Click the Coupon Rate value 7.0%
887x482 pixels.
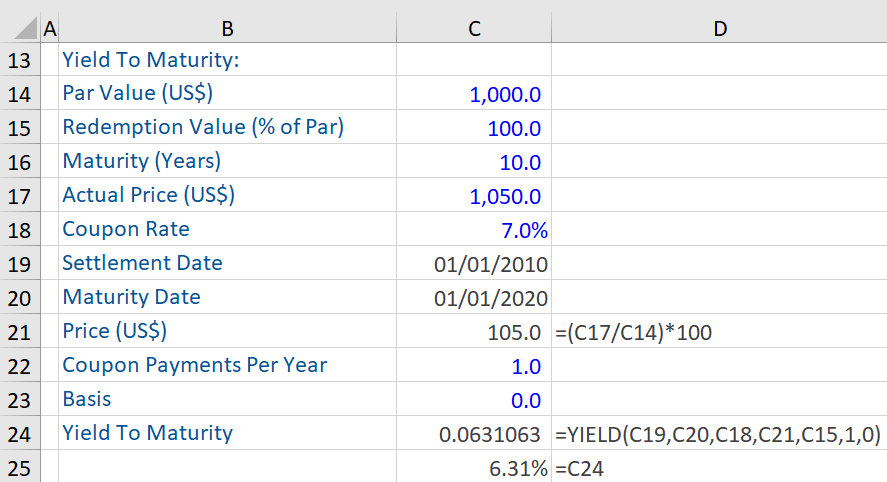(474, 230)
